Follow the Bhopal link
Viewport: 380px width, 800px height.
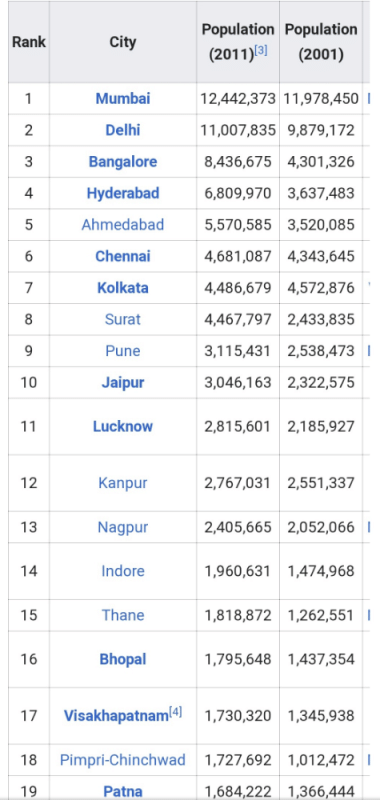[x=123, y=659]
